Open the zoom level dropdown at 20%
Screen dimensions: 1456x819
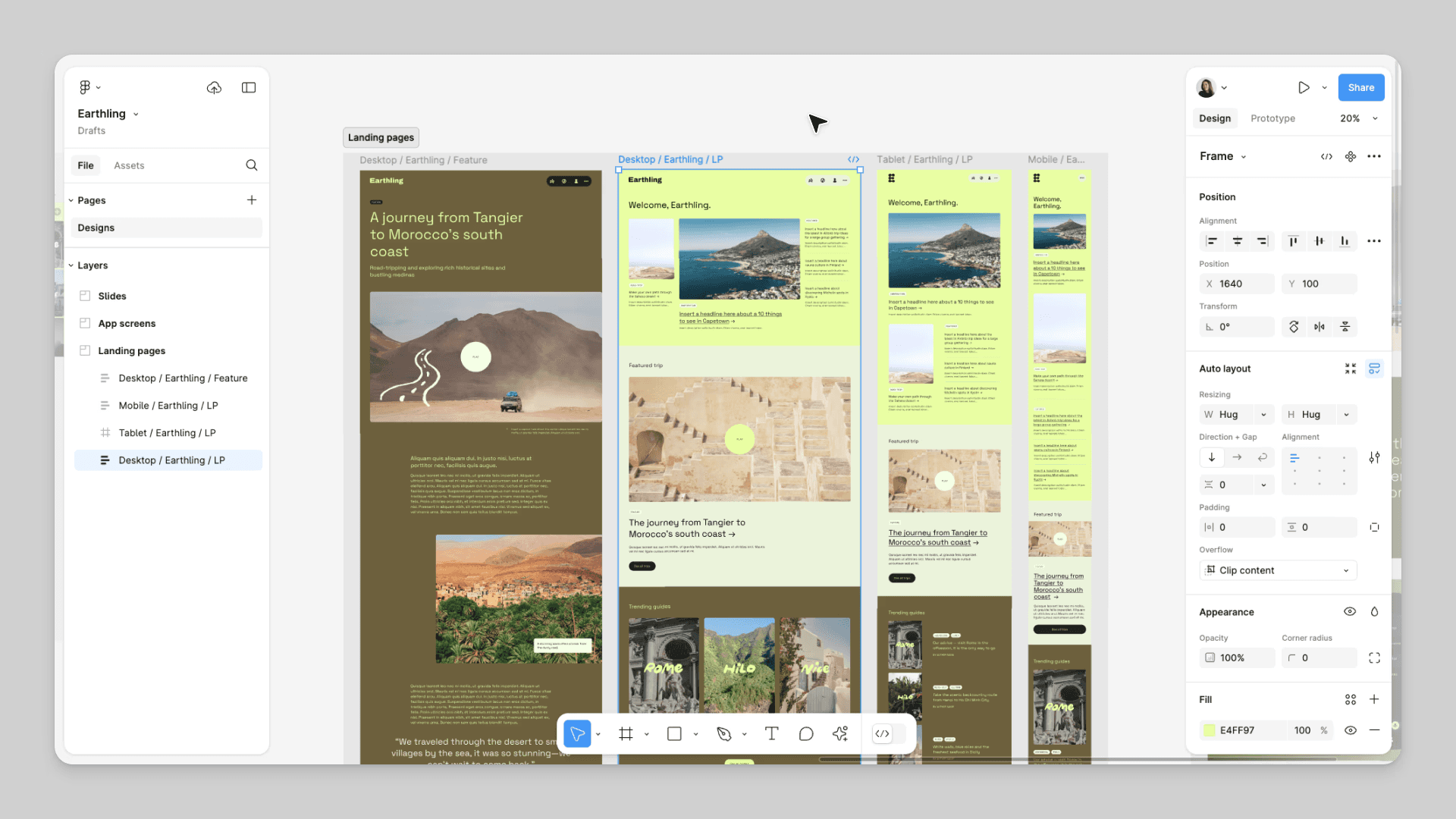1357,118
